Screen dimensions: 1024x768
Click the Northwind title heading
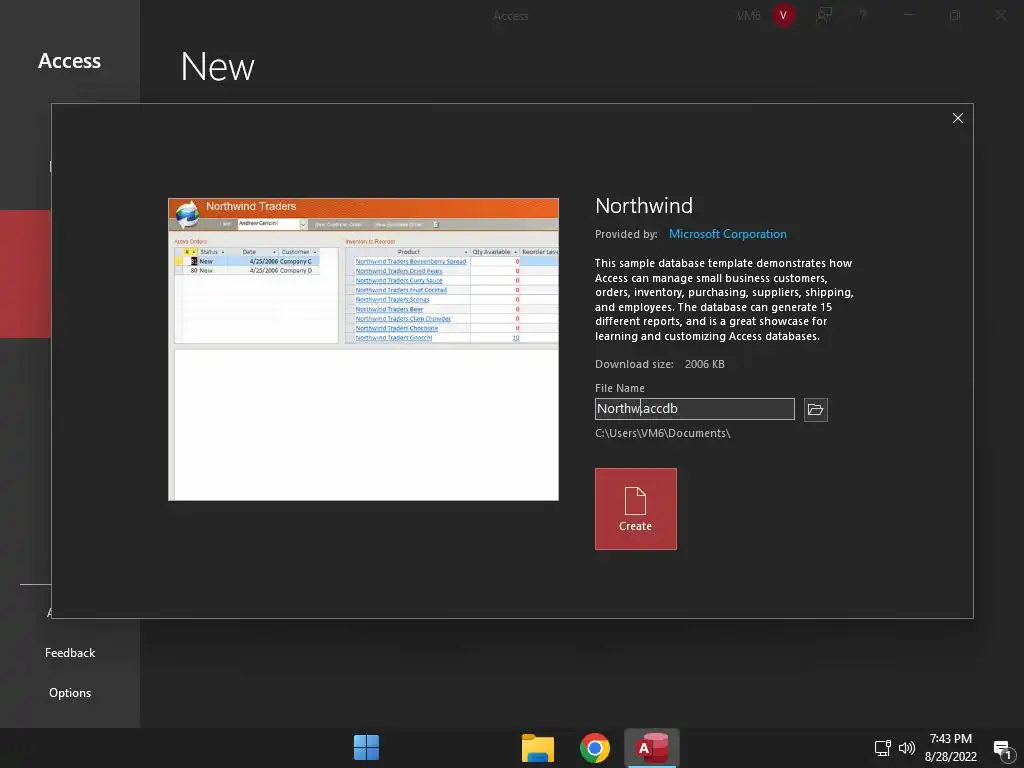[644, 206]
